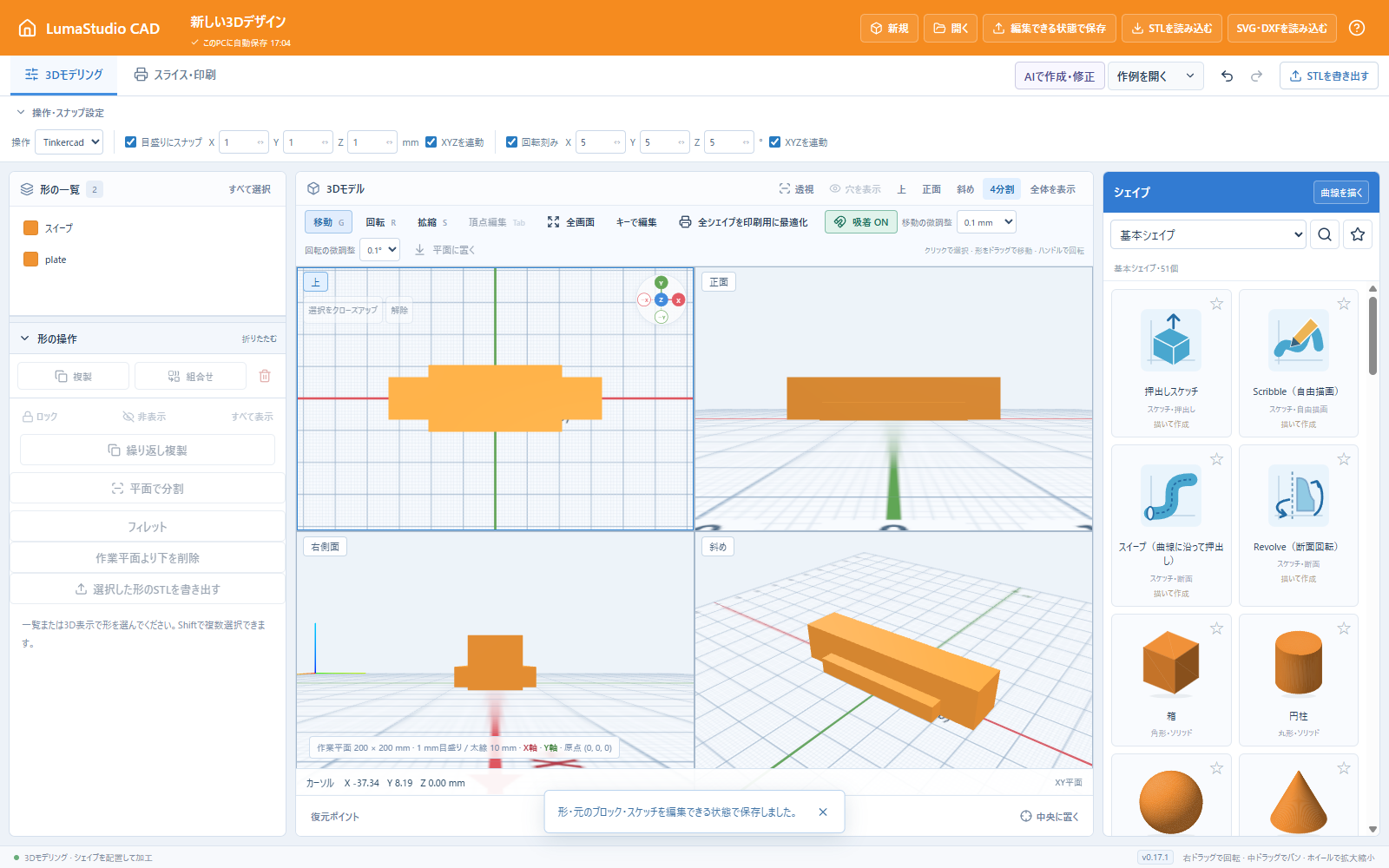Open the 回転の微調整 0.1° dropdown
The width and height of the screenshot is (1389, 868).
pyautogui.click(x=379, y=250)
